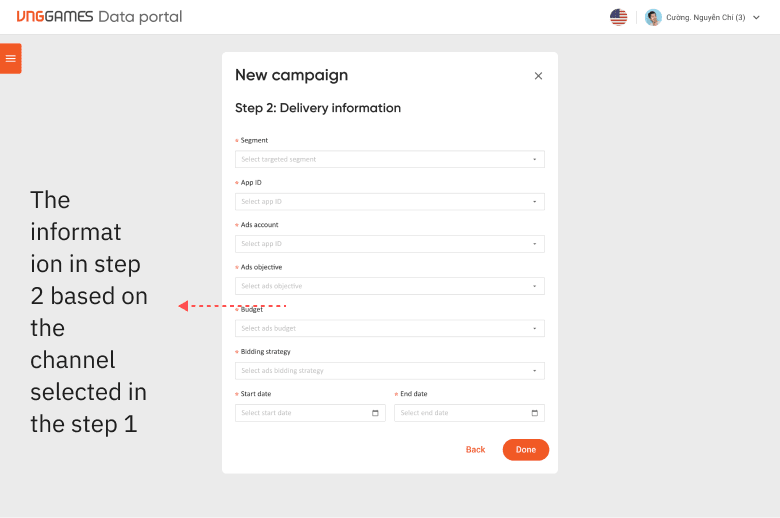Open the Start date calendar icon
This screenshot has height=518, width=780.
[x=375, y=413]
